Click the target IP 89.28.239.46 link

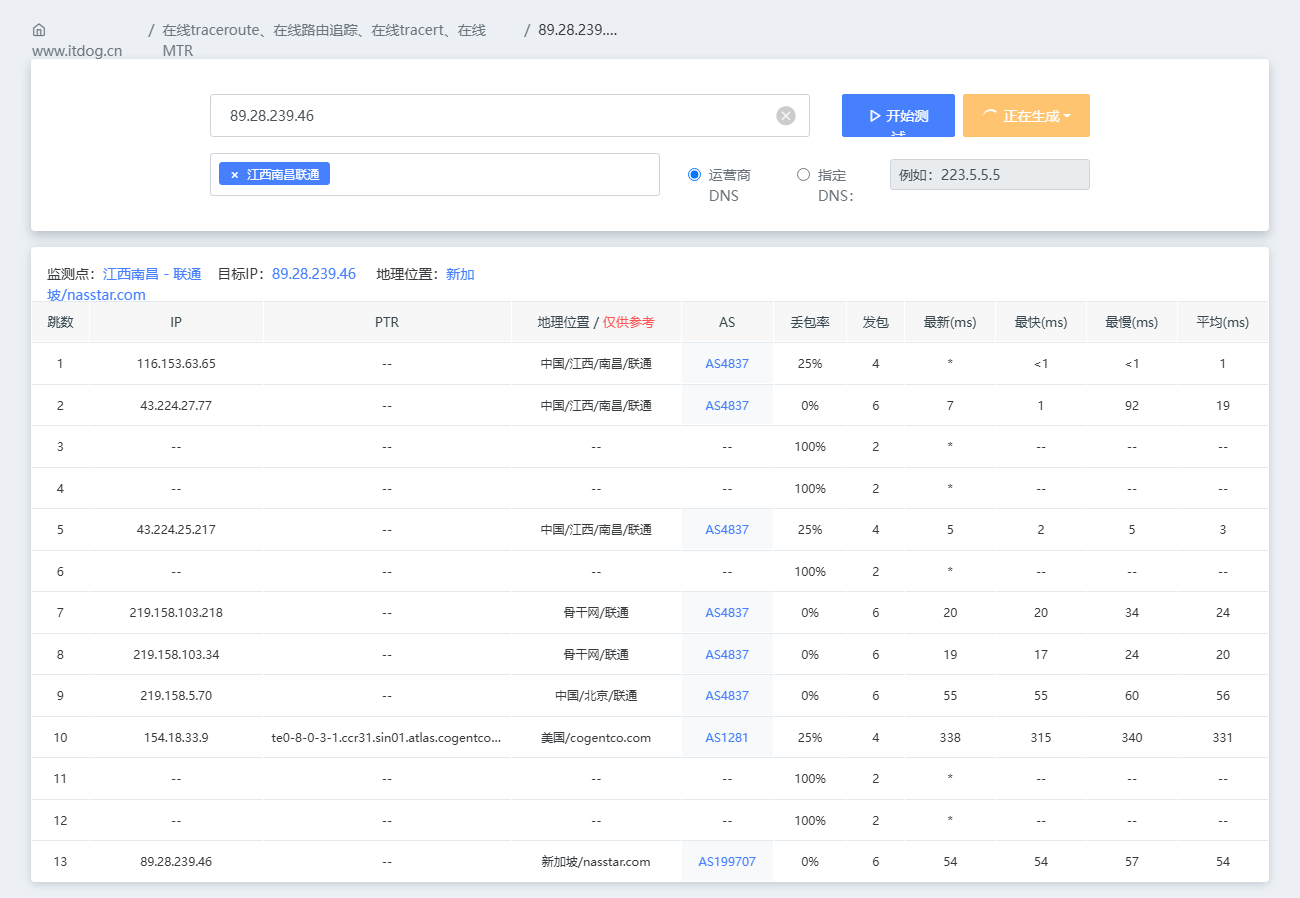pos(314,274)
